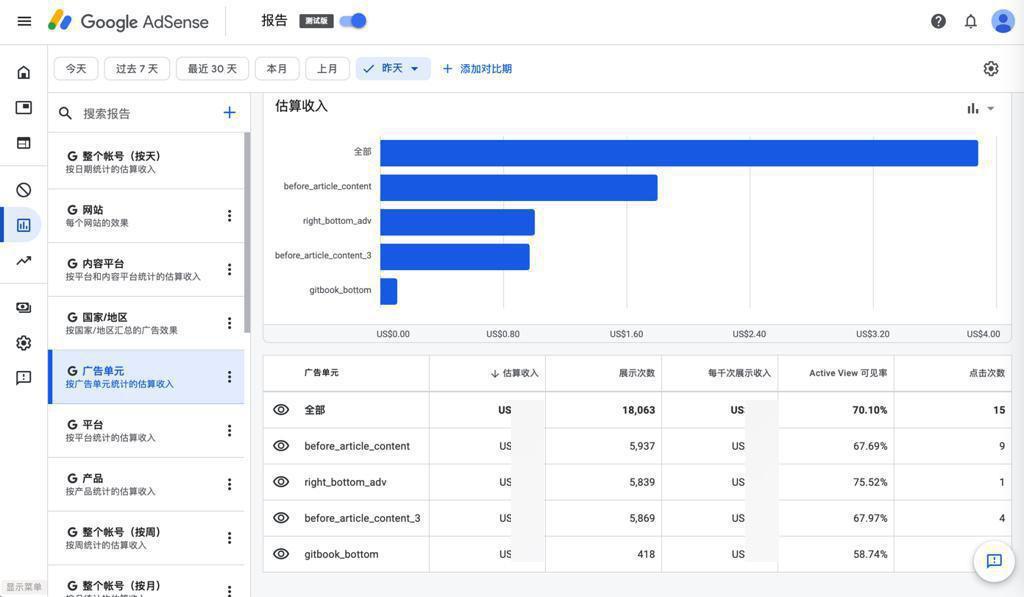Select the 最近 30 天 date filter
Screen dimensions: 1024x597
(212, 69)
